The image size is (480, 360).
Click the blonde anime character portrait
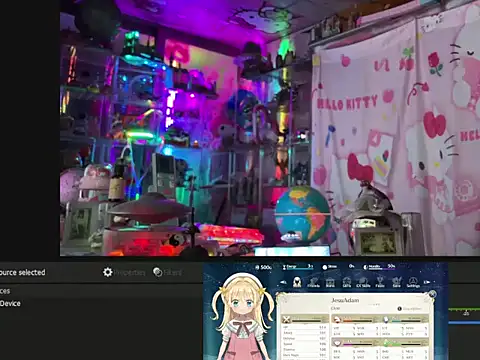243,317
